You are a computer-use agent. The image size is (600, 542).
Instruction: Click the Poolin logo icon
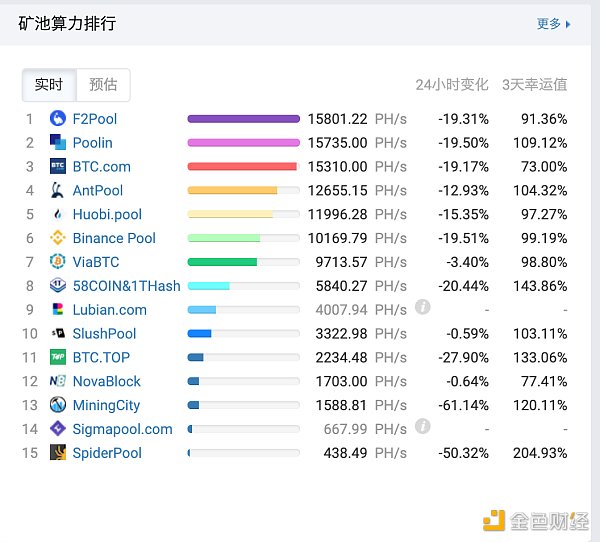(58, 143)
